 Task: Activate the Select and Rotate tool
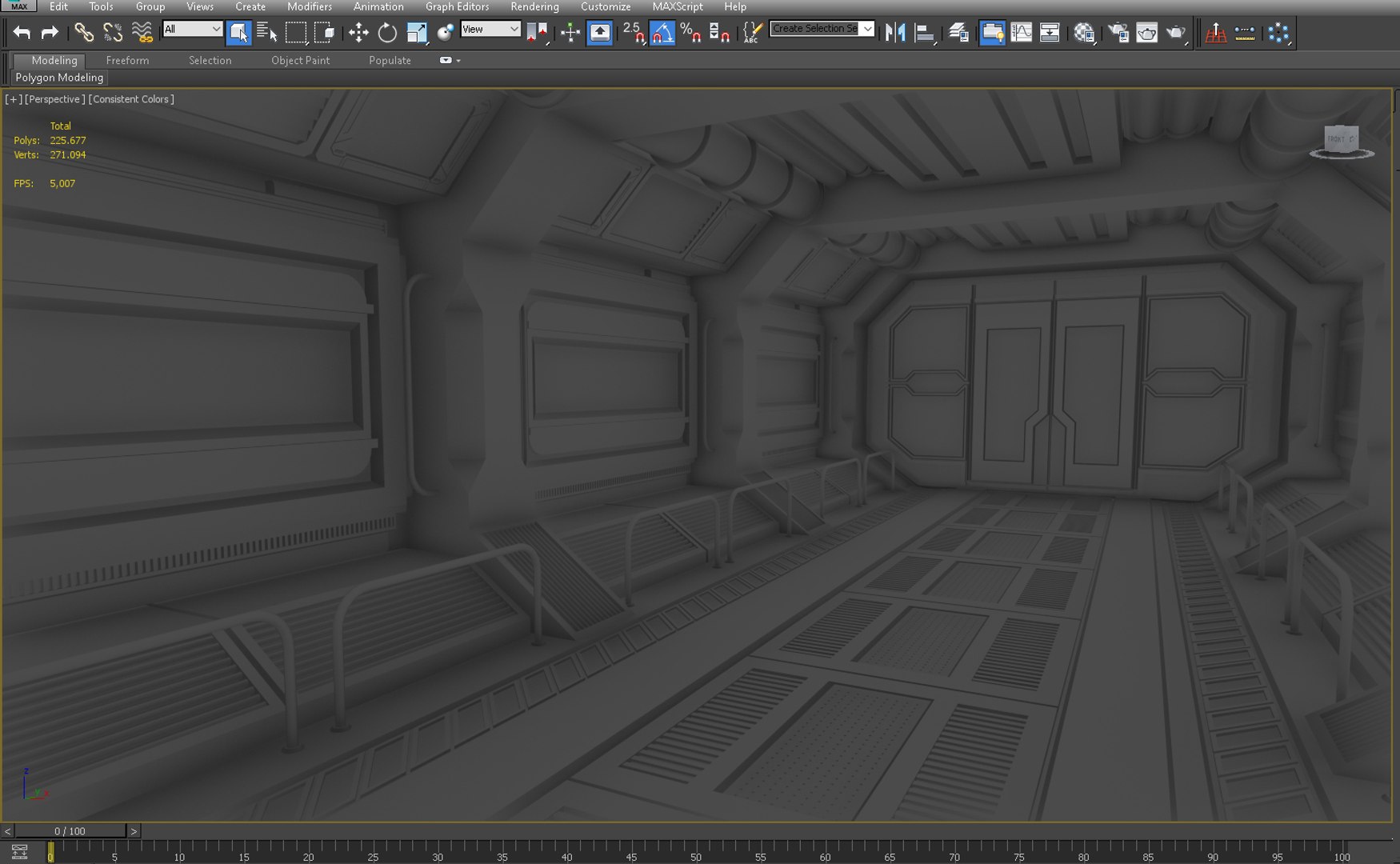point(387,33)
